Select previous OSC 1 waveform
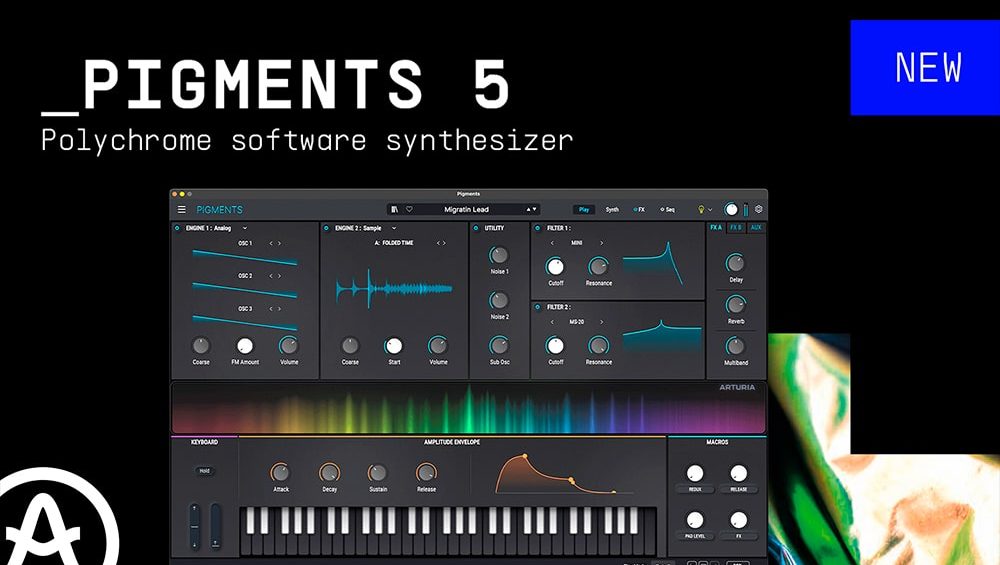This screenshot has width=1000, height=565. [271, 243]
